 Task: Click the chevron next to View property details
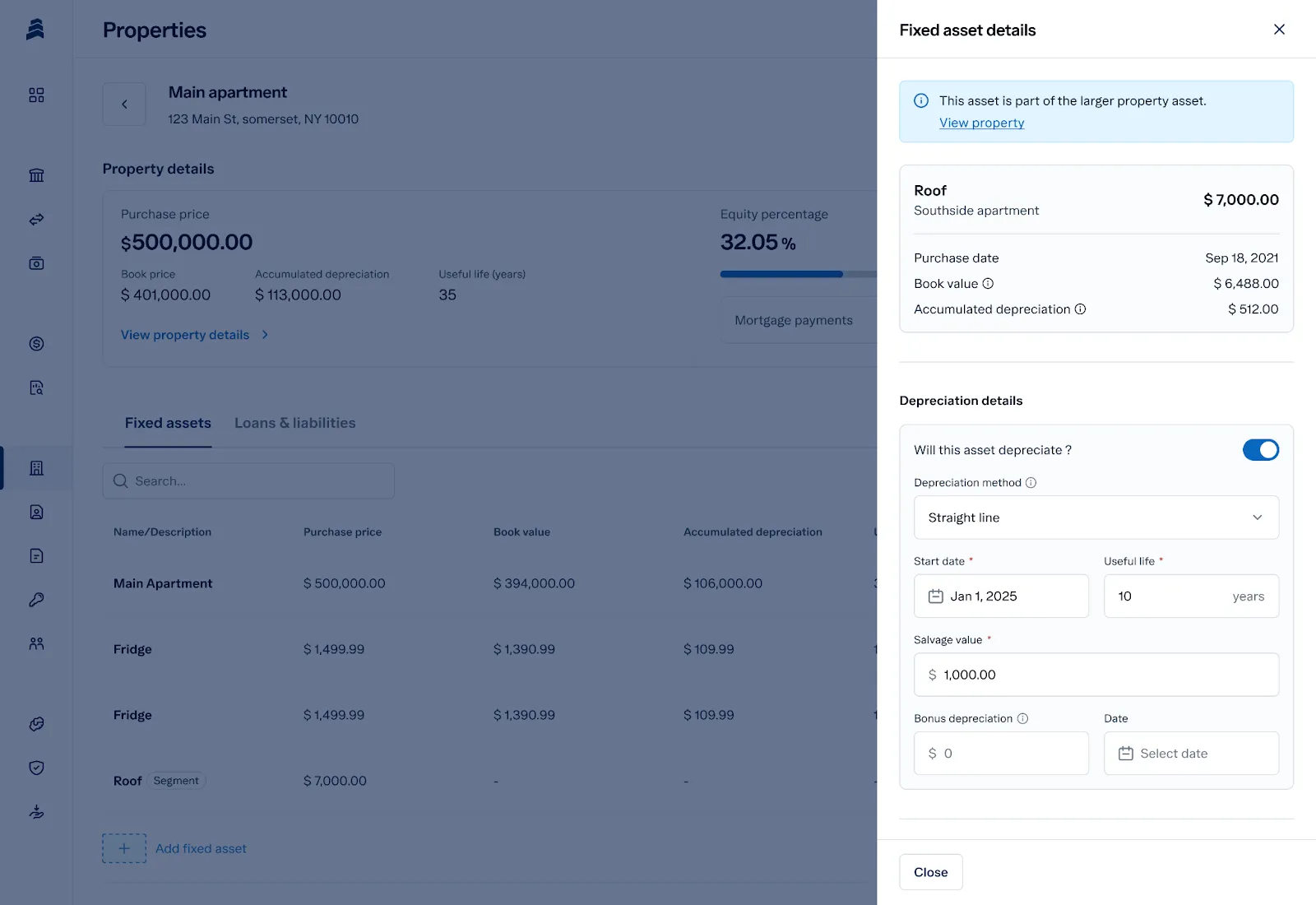265,335
